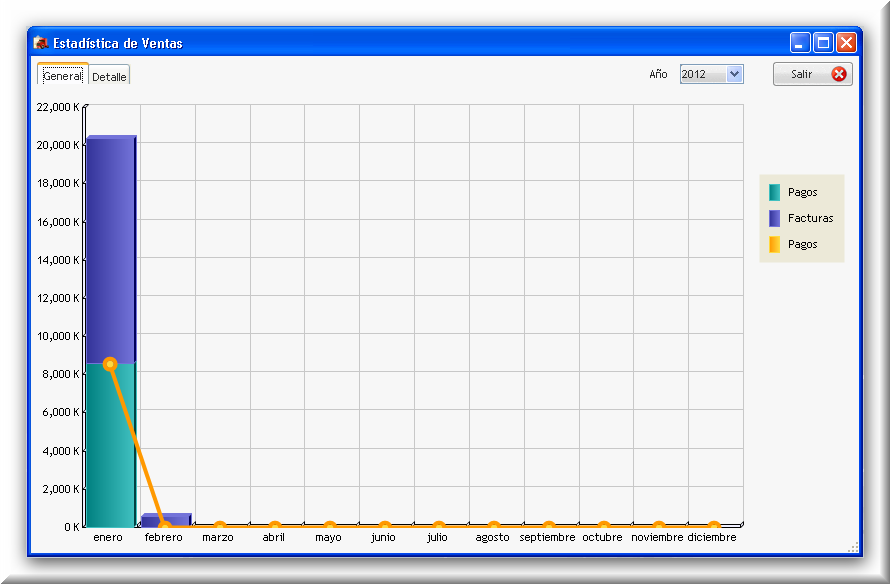Click the enero axis label
890x584 pixels.
(x=108, y=537)
